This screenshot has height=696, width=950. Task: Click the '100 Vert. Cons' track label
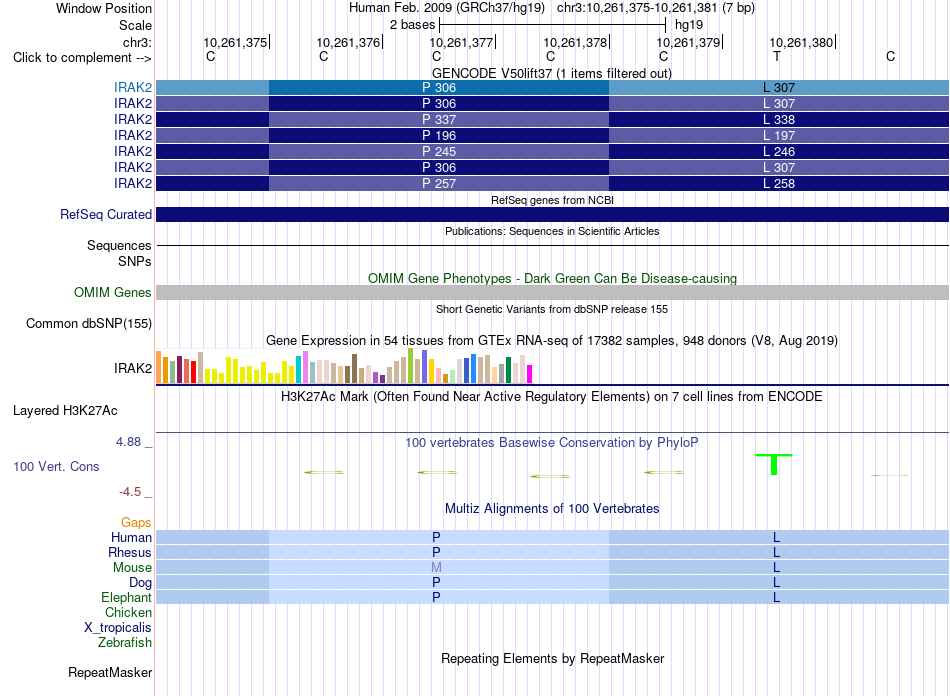[x=56, y=466]
